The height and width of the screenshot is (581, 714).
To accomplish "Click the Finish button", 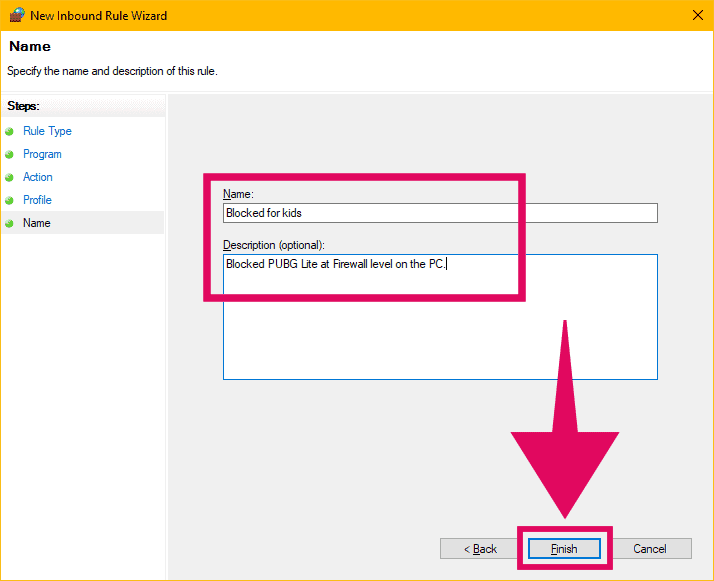I will (564, 549).
